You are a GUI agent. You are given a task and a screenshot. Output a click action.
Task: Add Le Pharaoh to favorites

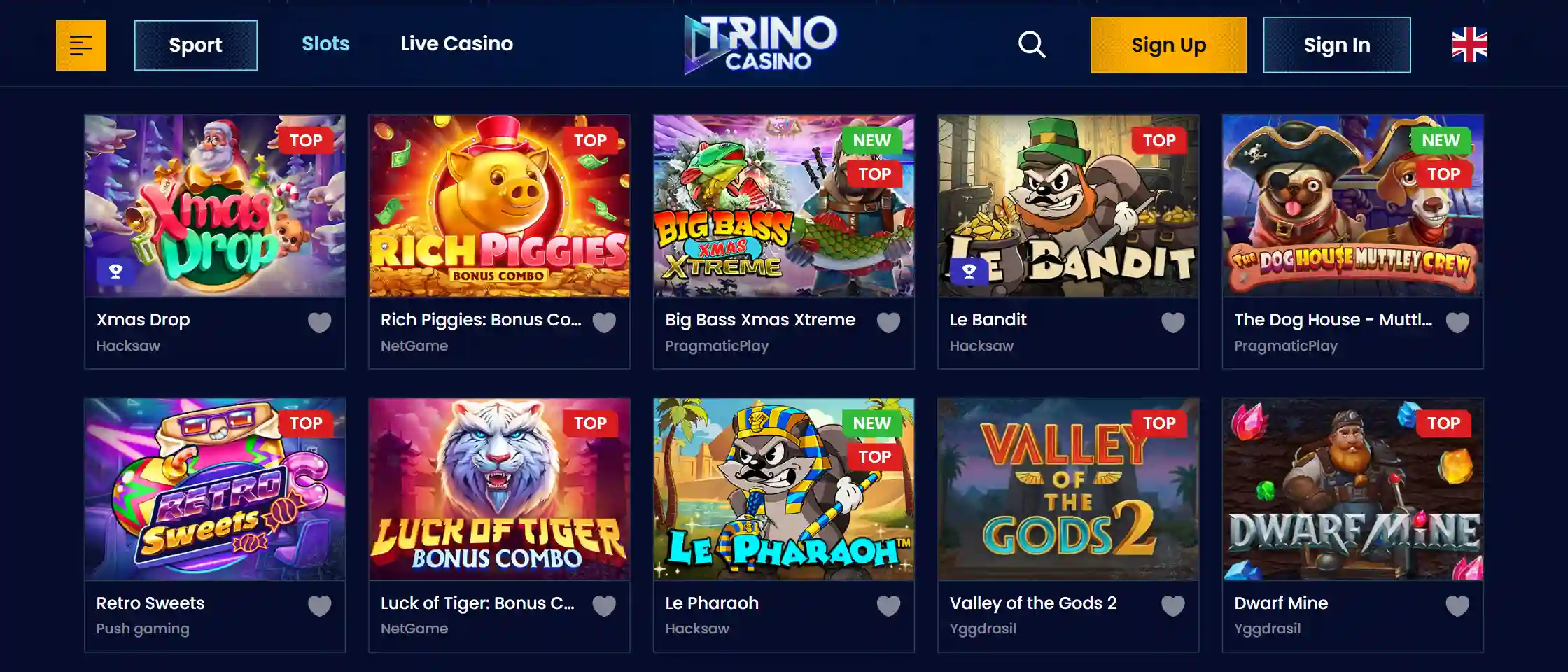point(888,605)
